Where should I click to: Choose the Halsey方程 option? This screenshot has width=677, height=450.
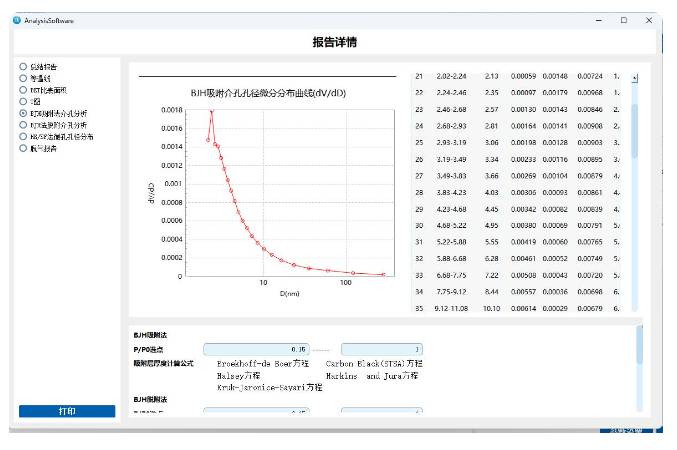[238, 376]
